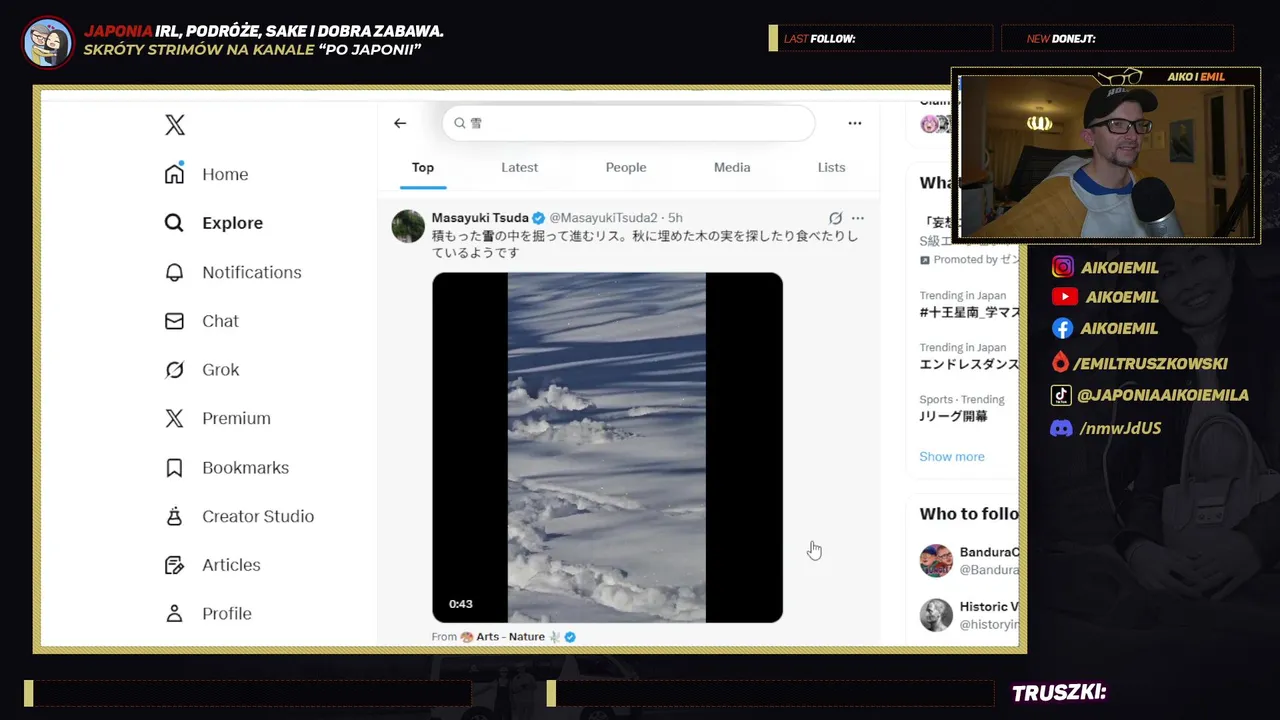1280x720 pixels.
Task: Click the Facebook AIKOEMIL icon
Action: click(1063, 328)
